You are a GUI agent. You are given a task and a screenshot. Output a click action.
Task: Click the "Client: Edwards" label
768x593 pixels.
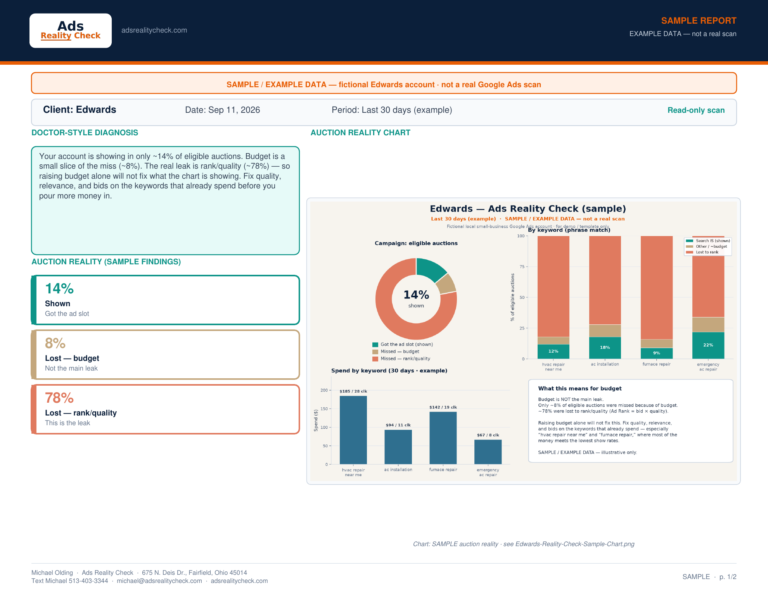(79, 110)
